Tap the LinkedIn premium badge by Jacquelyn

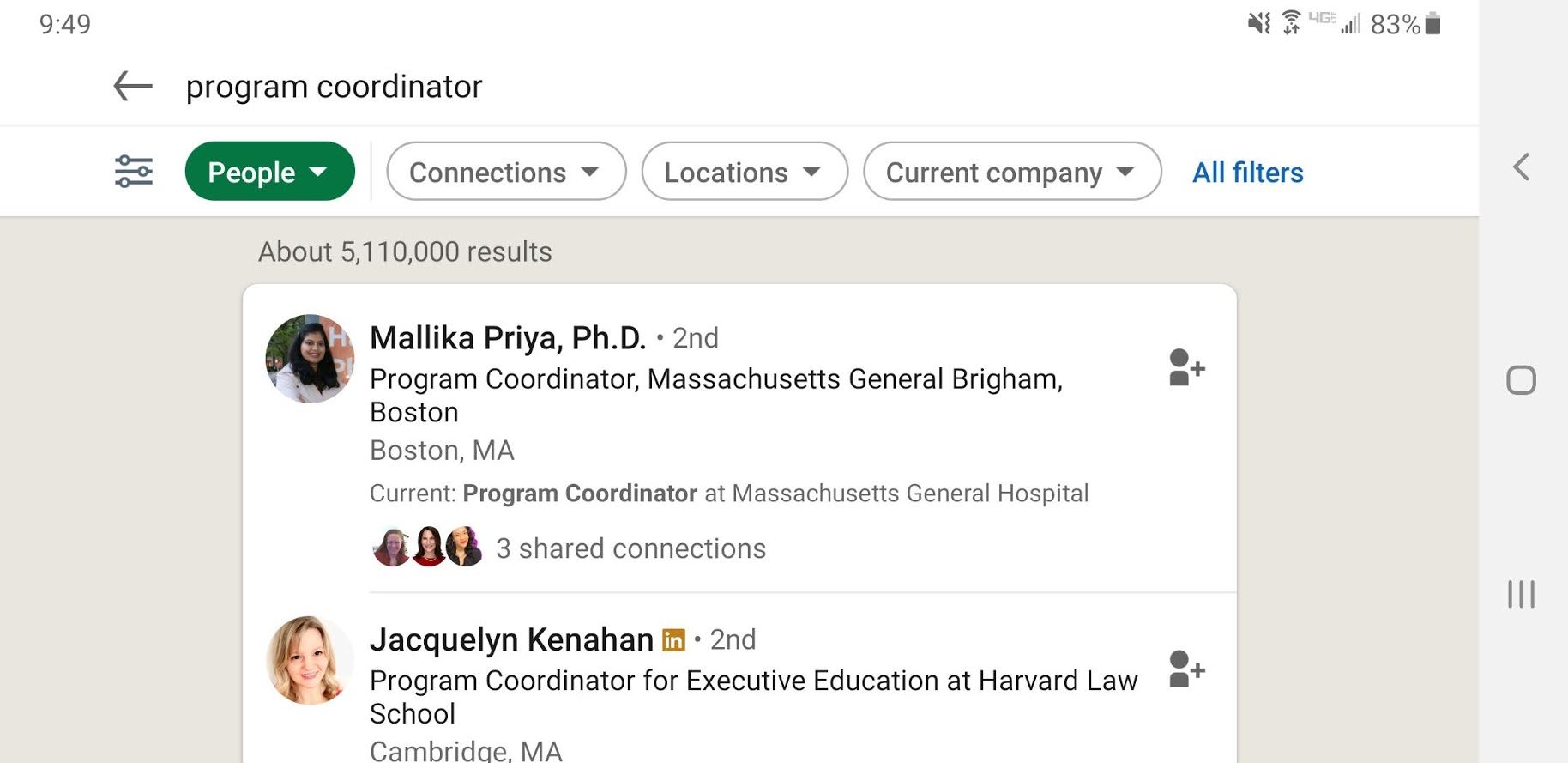[674, 640]
